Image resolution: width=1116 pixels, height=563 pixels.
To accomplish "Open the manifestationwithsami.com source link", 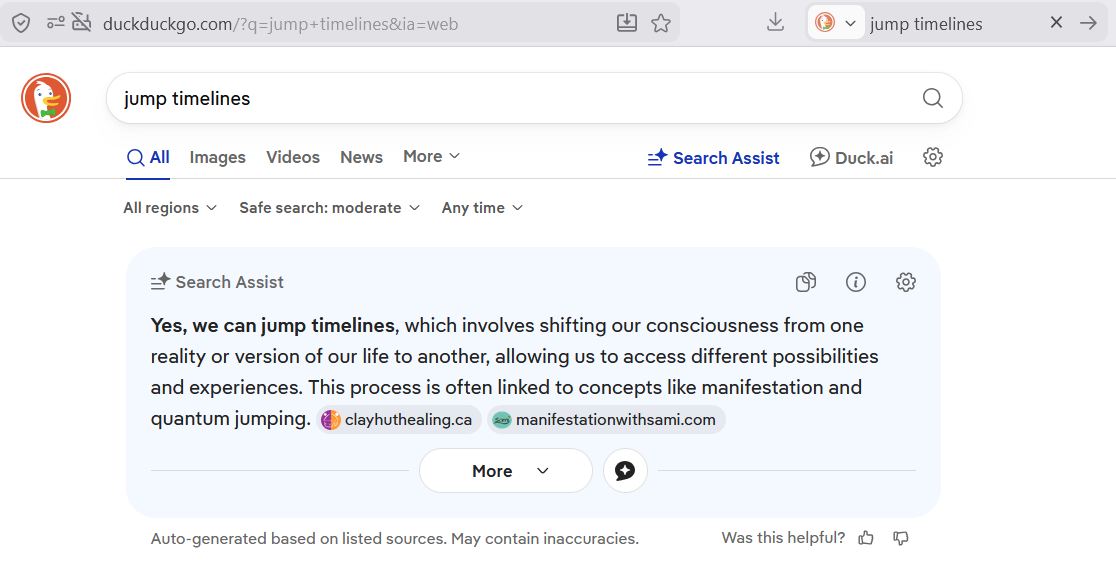I will [606, 420].
